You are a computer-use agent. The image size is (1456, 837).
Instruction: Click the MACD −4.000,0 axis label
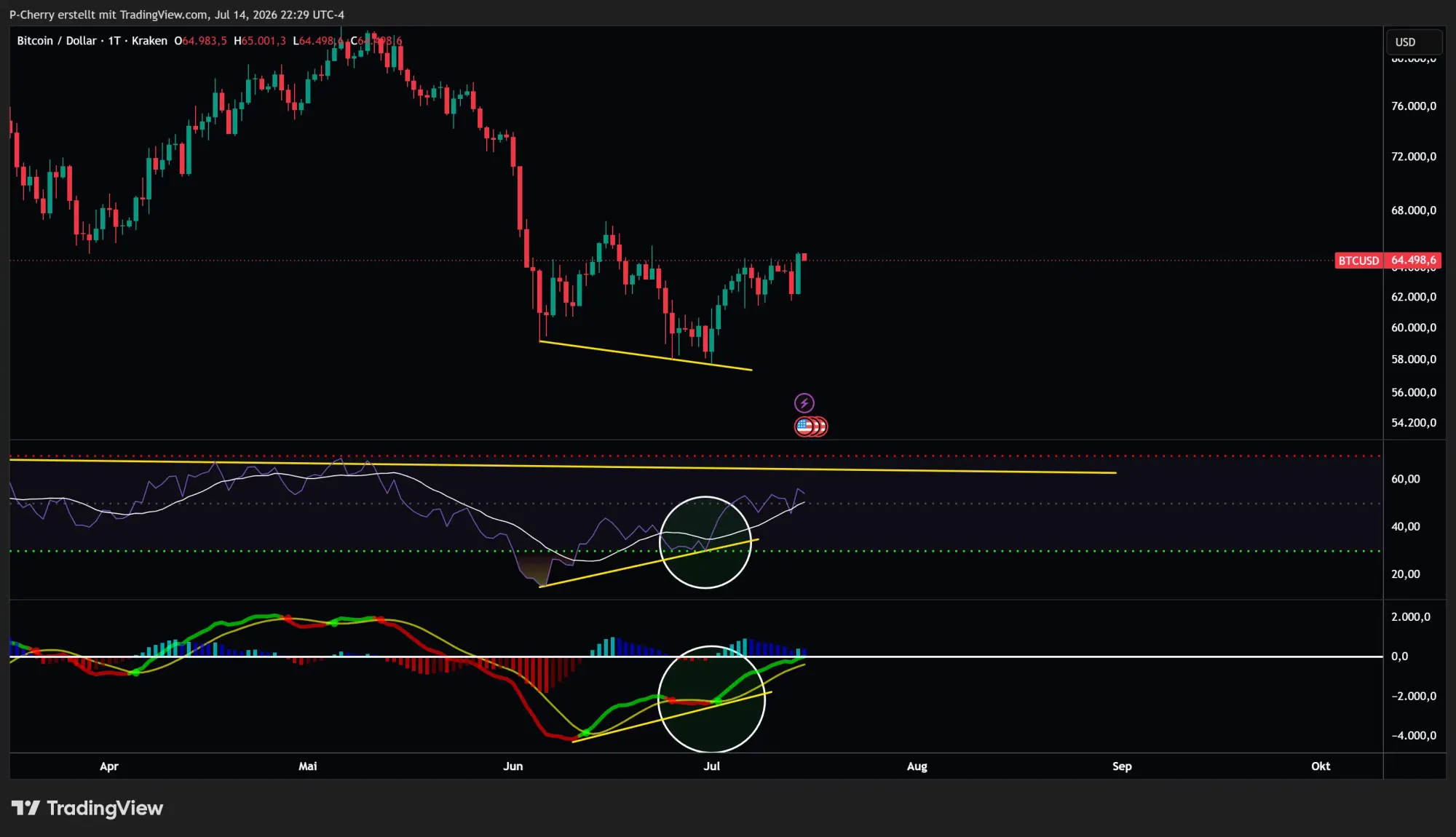coord(1414,736)
